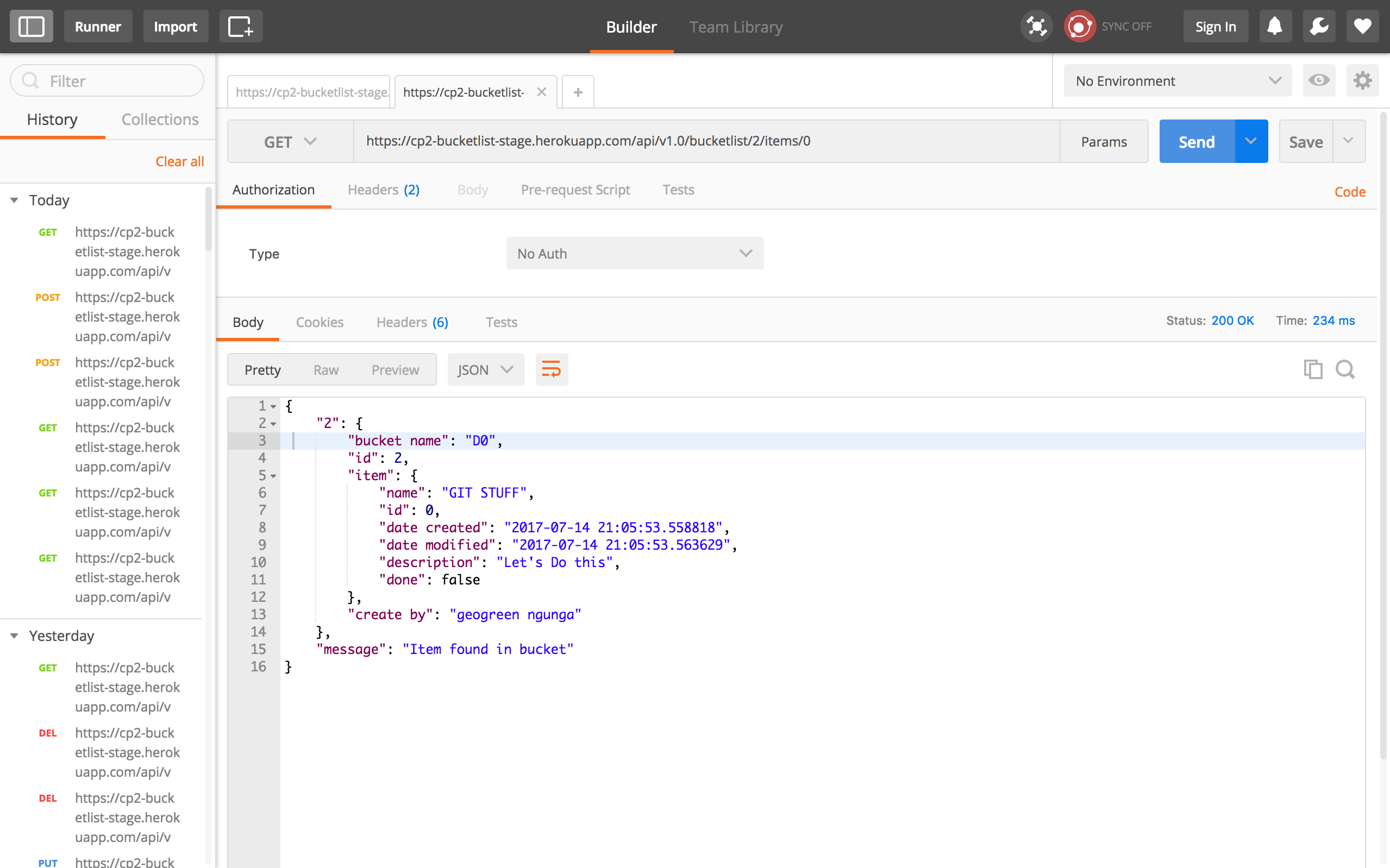The height and width of the screenshot is (868, 1390).
Task: Toggle the sidebar panel icon
Action: [x=32, y=27]
